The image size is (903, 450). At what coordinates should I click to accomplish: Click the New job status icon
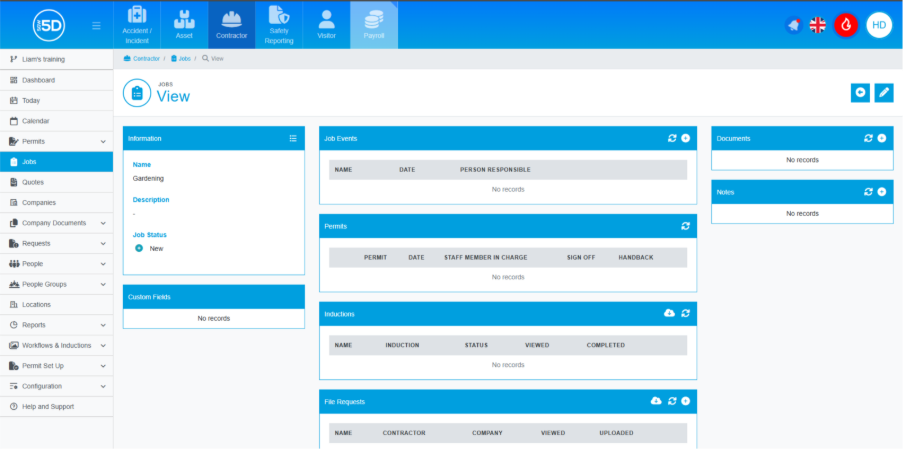click(x=139, y=248)
